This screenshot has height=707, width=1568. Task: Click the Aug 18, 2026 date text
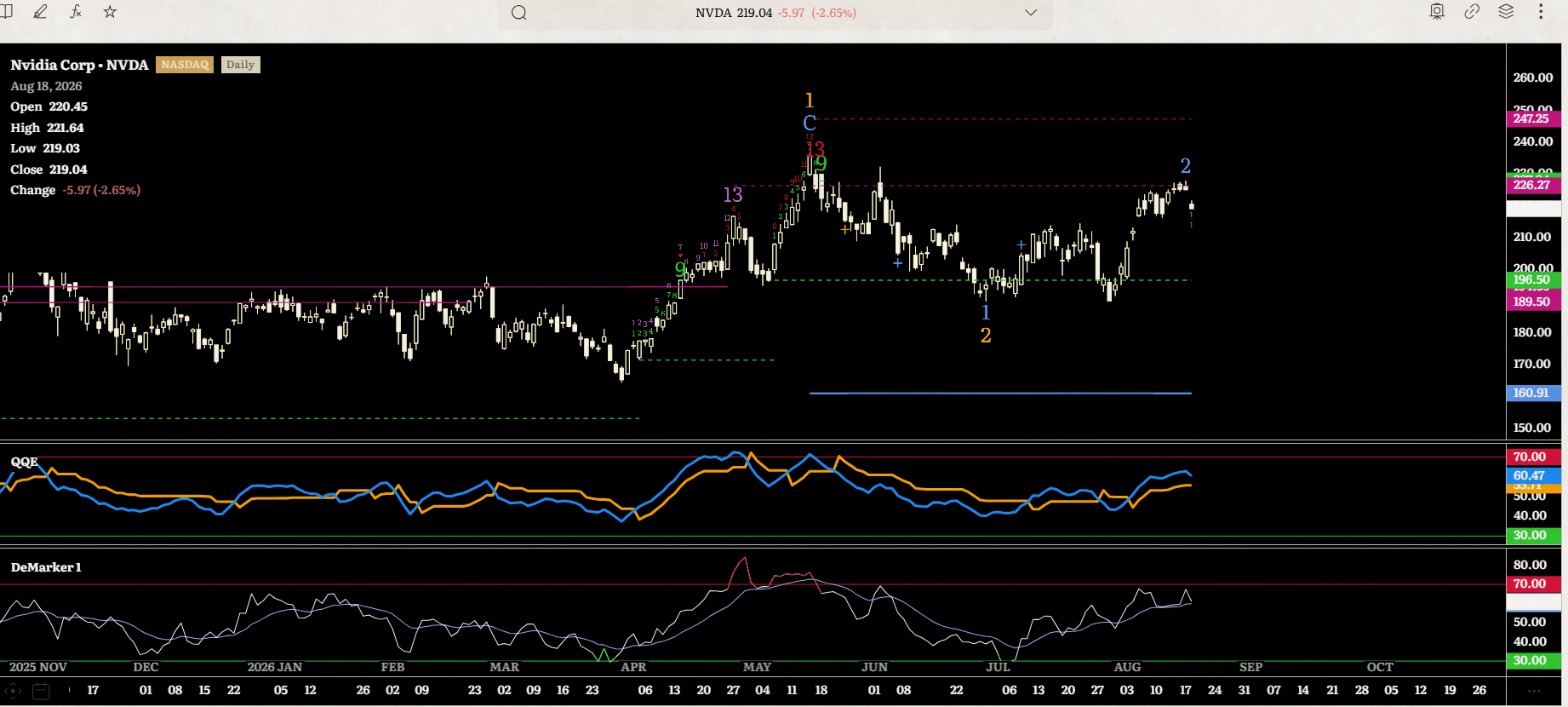(47, 86)
